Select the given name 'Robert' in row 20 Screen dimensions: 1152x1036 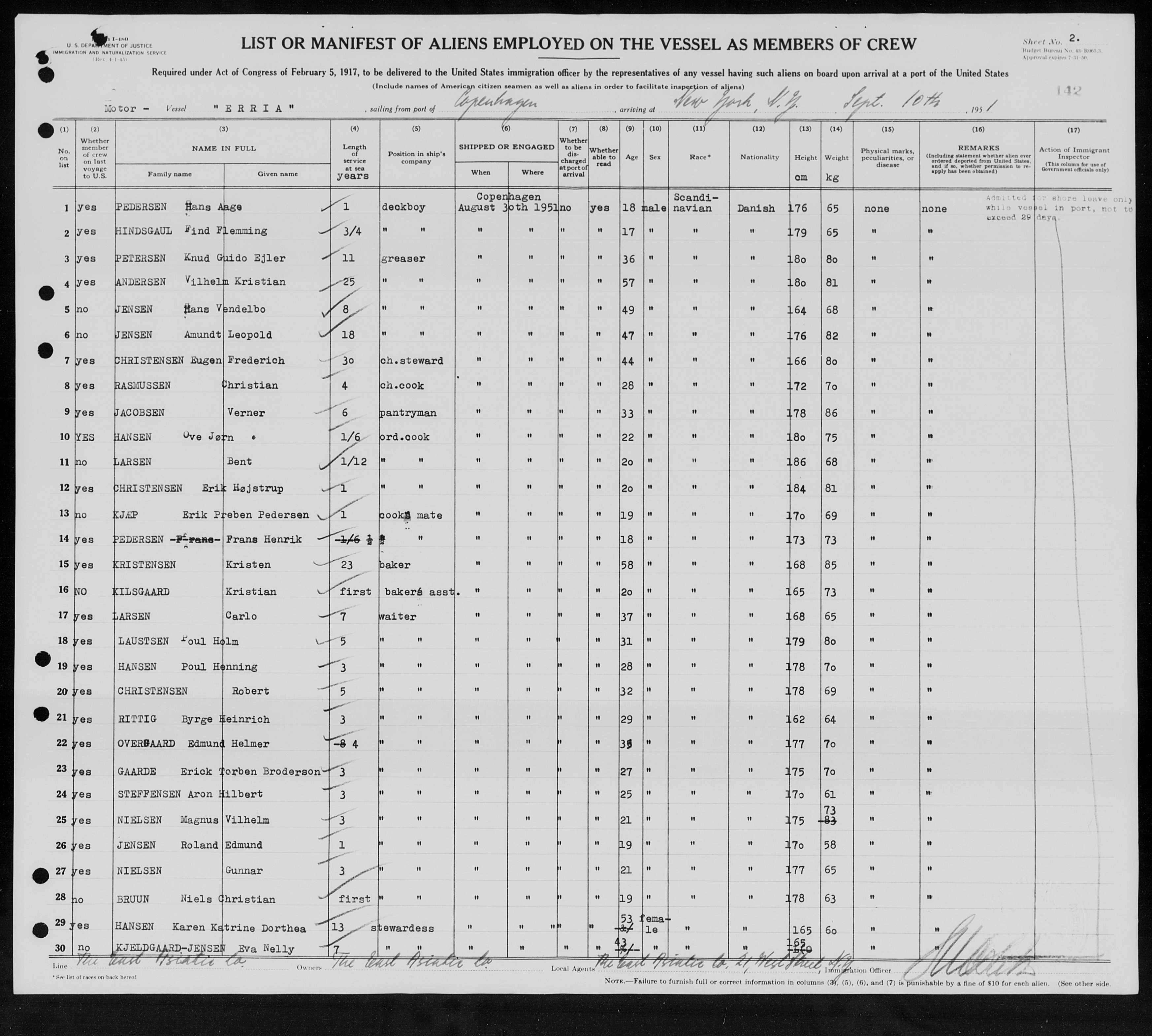pyautogui.click(x=251, y=691)
